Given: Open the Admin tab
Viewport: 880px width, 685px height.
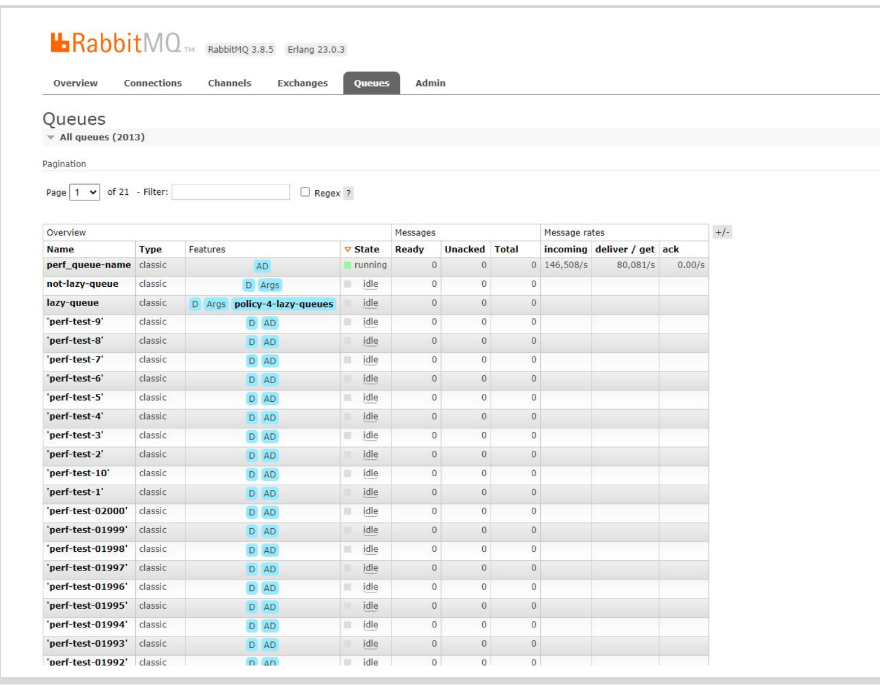Looking at the screenshot, I should (430, 83).
